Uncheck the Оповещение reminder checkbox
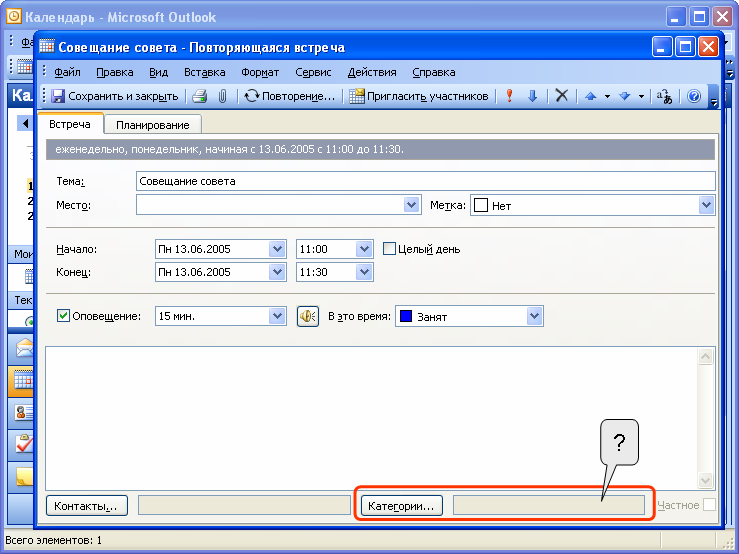Viewport: 739px width, 554px height. [63, 315]
